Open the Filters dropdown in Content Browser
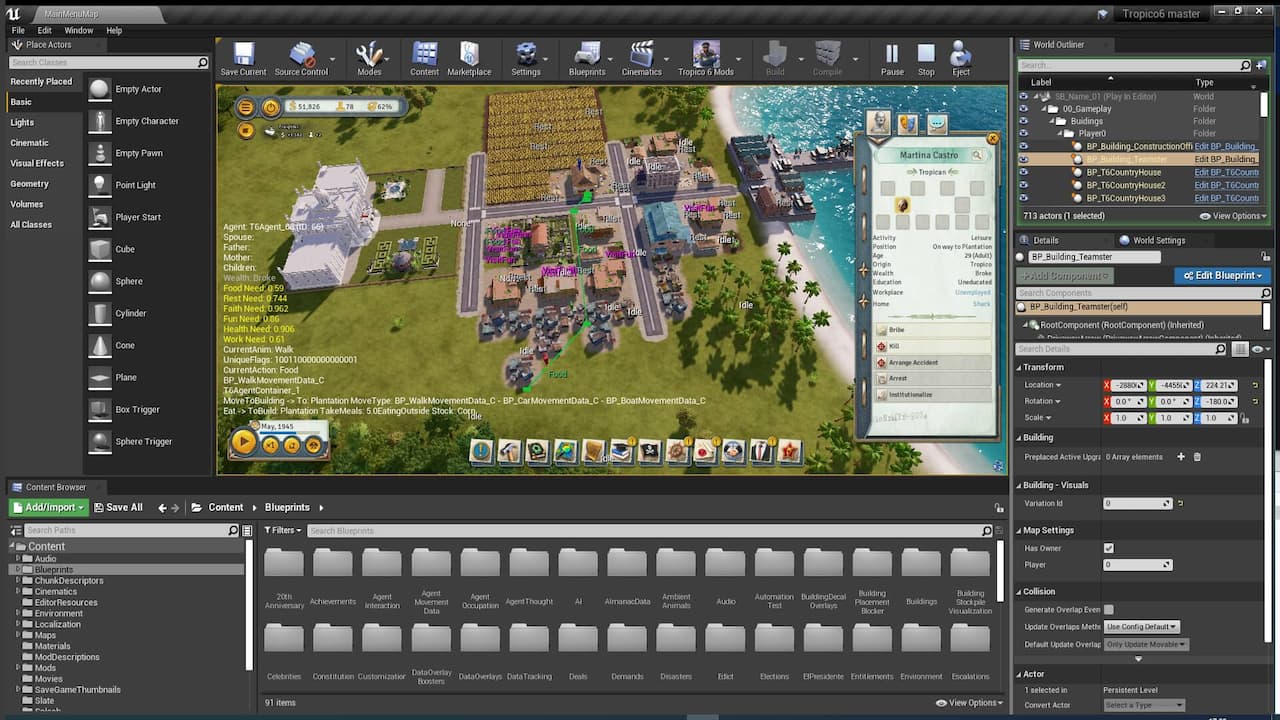This screenshot has height=720, width=1280. tap(284, 530)
